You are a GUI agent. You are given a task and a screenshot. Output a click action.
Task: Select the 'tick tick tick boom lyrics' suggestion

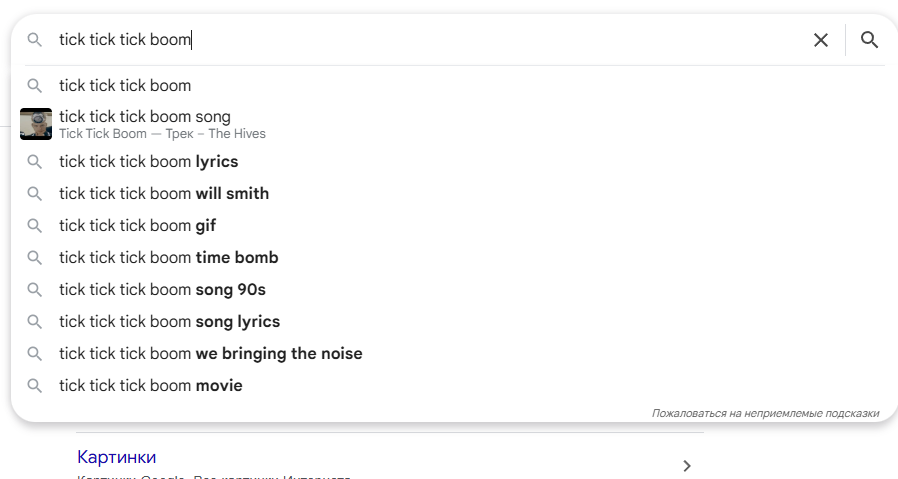click(148, 162)
